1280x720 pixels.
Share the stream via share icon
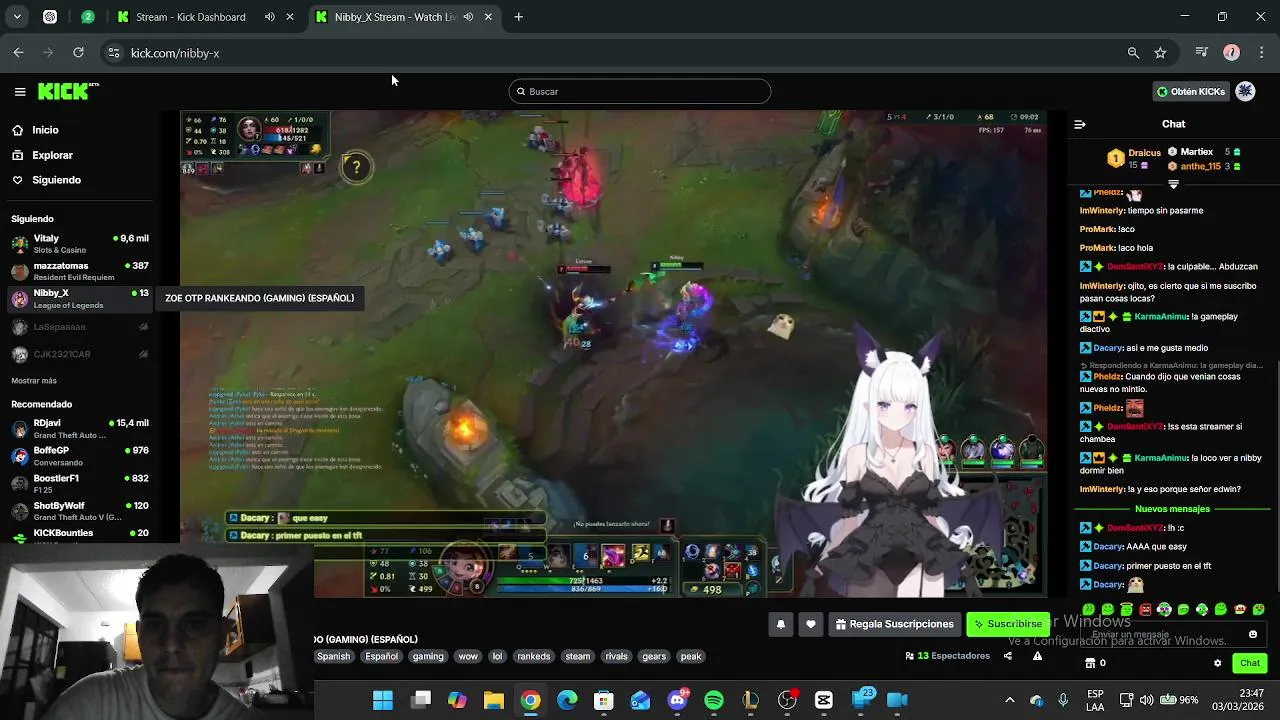(1008, 656)
